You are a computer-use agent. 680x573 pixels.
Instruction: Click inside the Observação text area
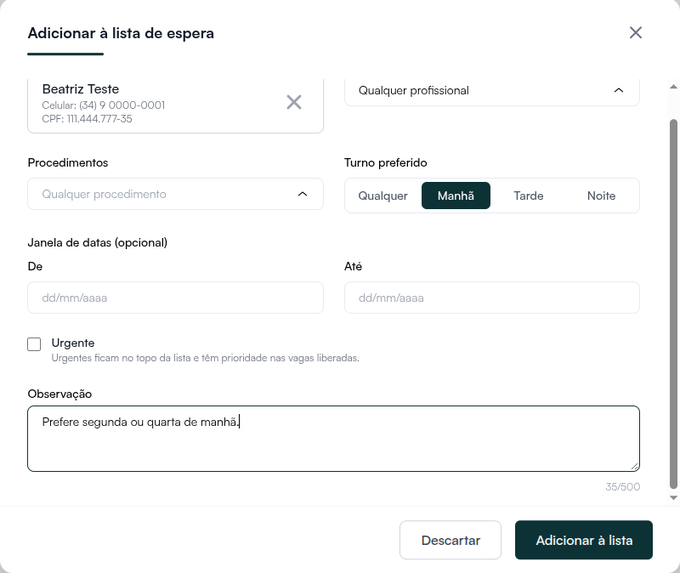333,439
